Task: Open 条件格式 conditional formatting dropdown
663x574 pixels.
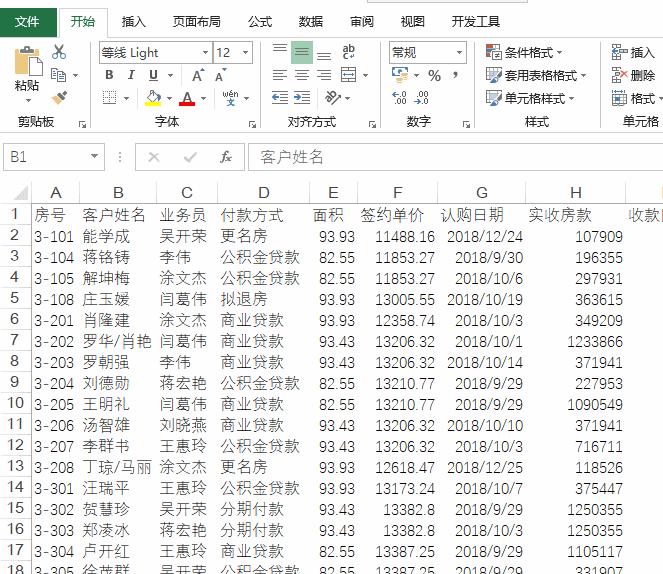Action: [x=523, y=52]
